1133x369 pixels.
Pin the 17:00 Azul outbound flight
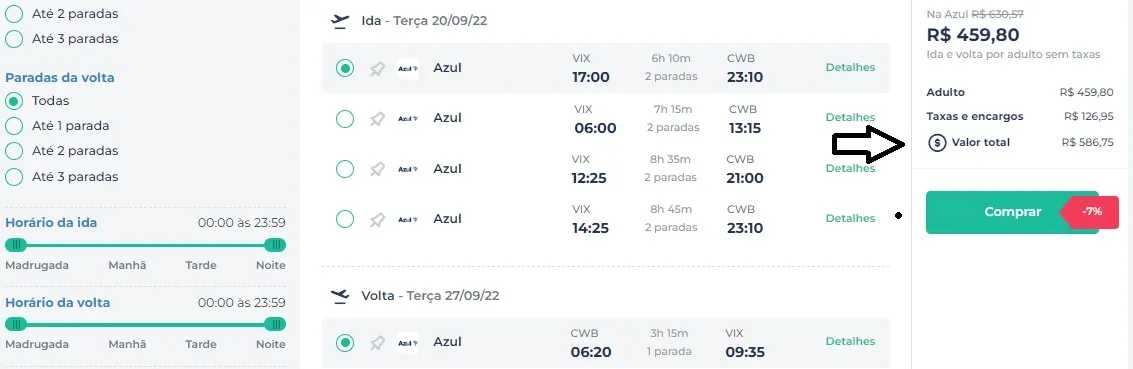tap(377, 69)
